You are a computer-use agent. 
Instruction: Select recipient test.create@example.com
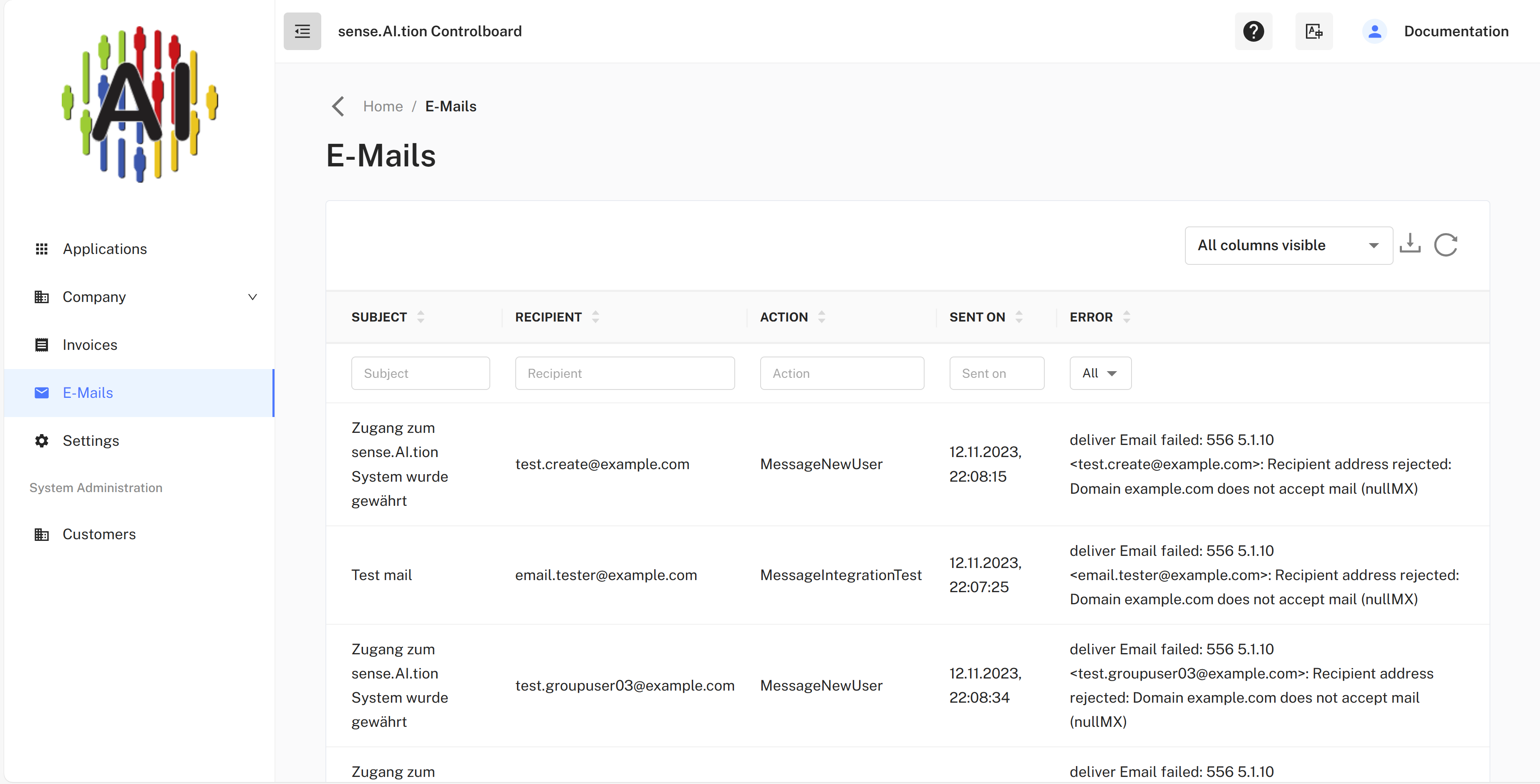tap(602, 464)
